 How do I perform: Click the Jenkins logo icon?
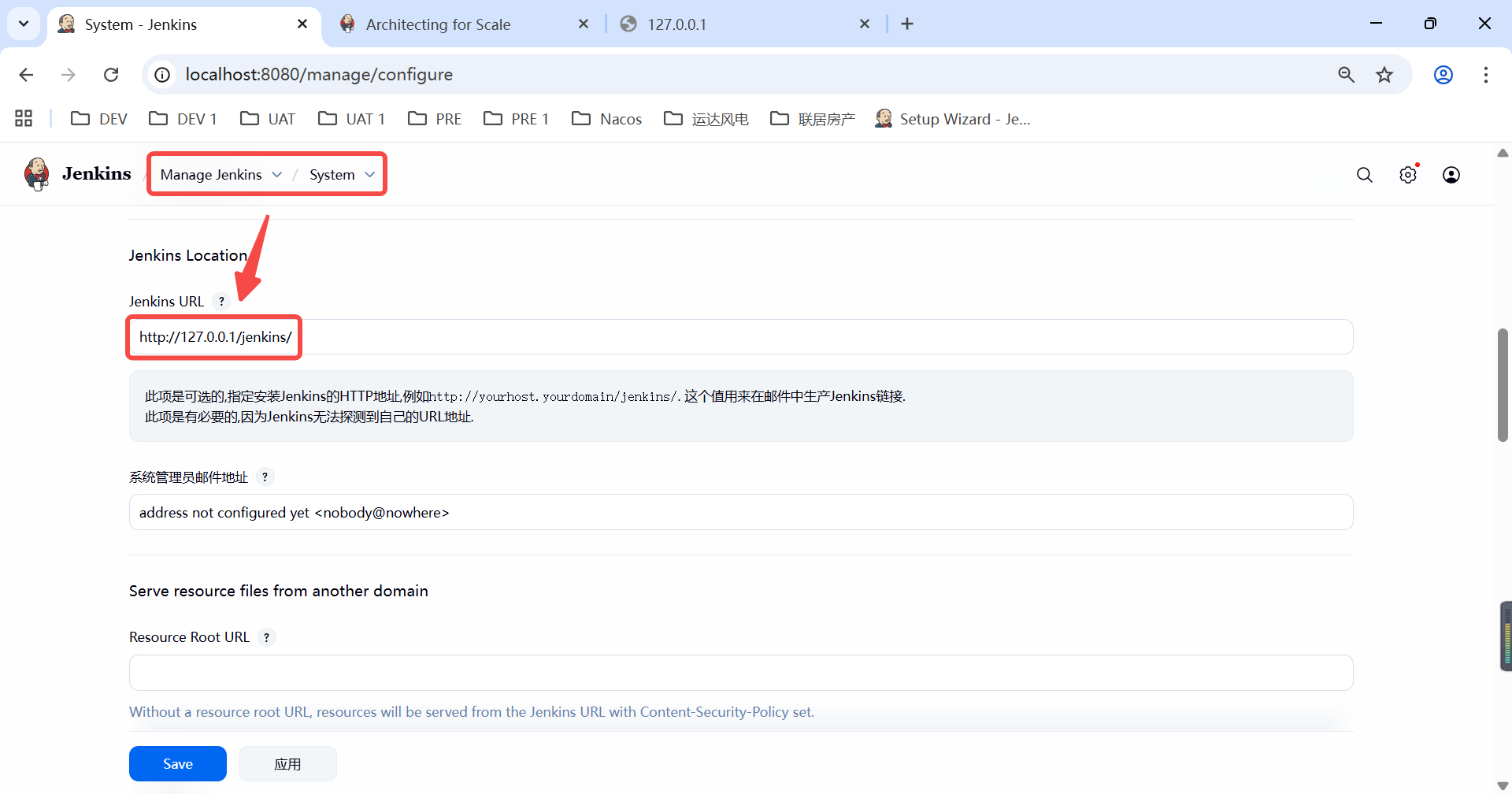point(37,174)
